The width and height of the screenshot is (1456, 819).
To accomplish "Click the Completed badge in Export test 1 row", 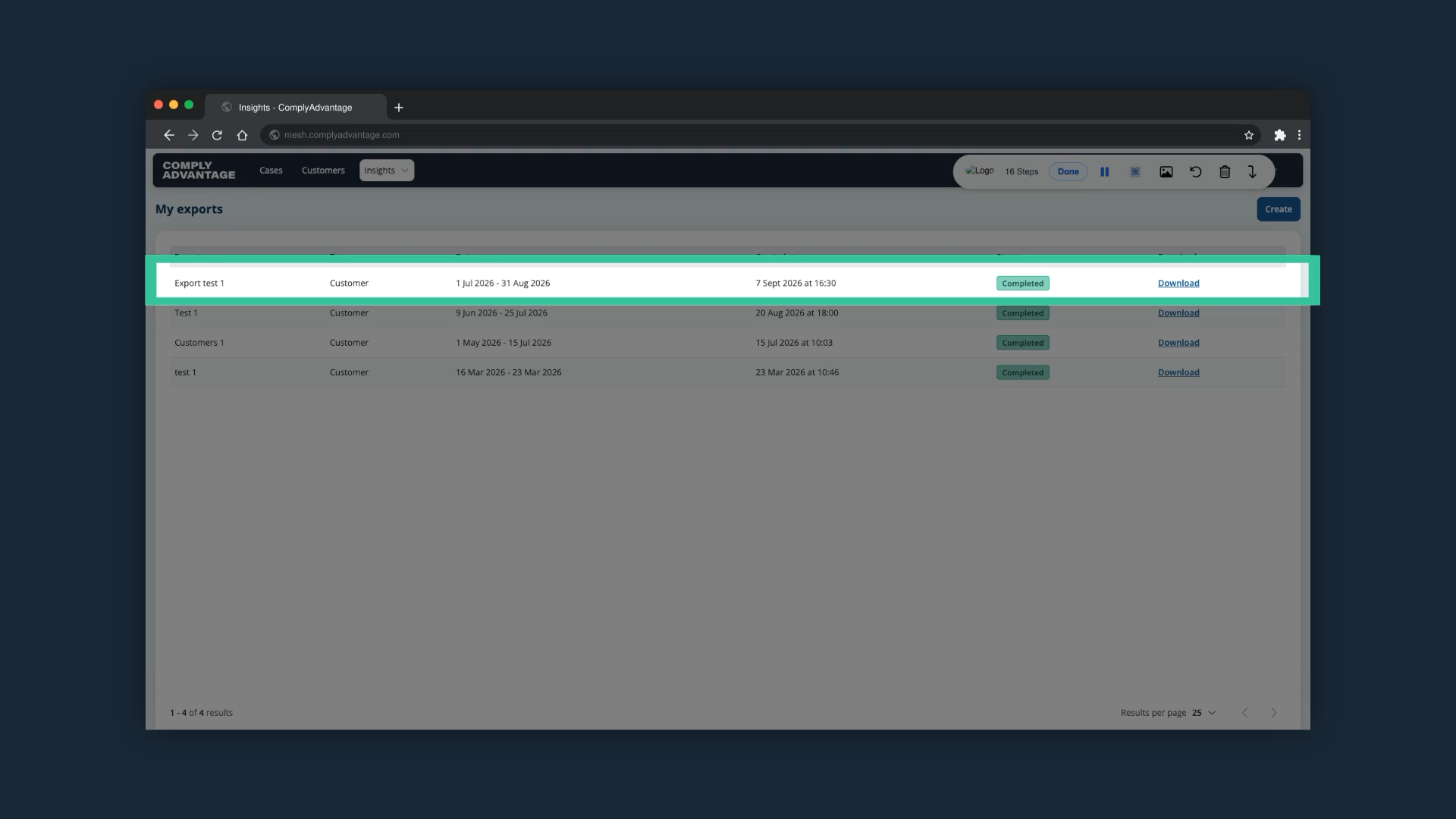I will click(1022, 283).
